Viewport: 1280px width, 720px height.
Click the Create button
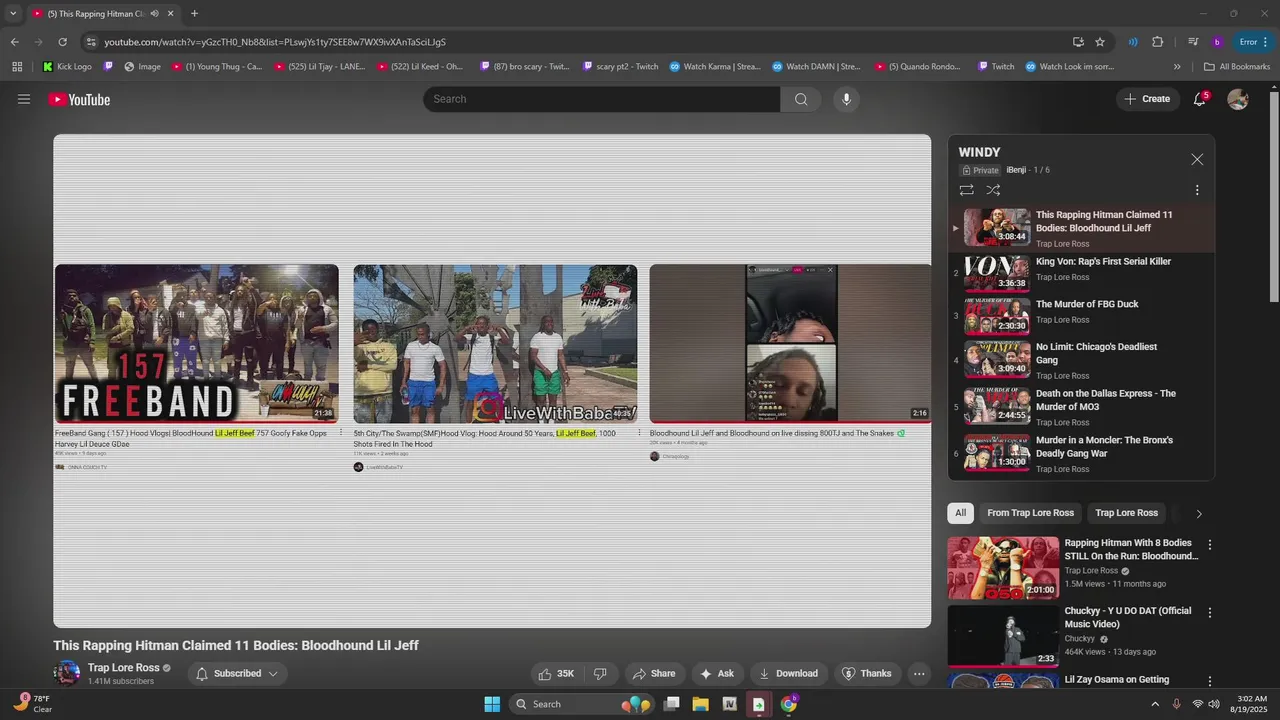tap(1147, 99)
